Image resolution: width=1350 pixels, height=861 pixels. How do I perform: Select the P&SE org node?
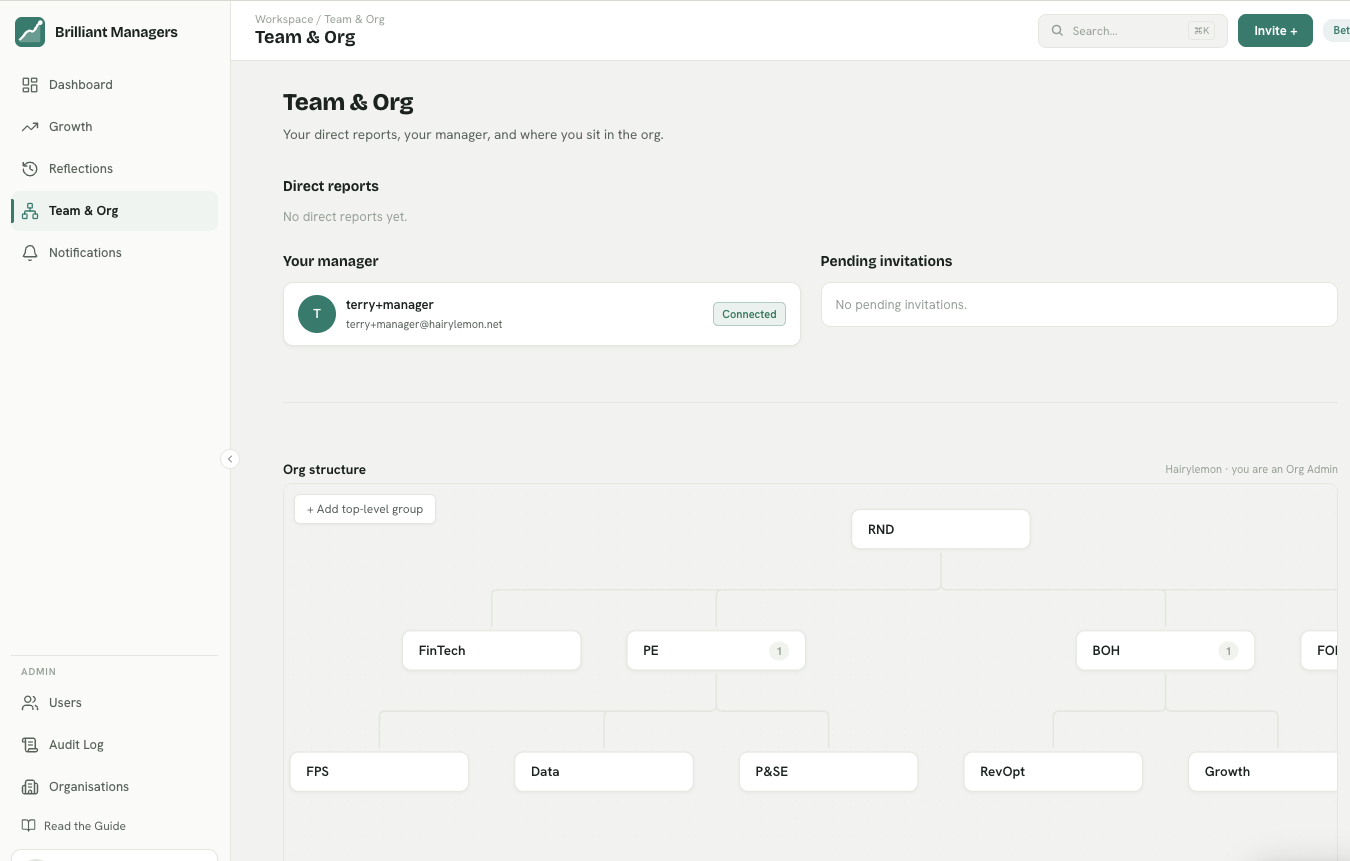coord(828,771)
